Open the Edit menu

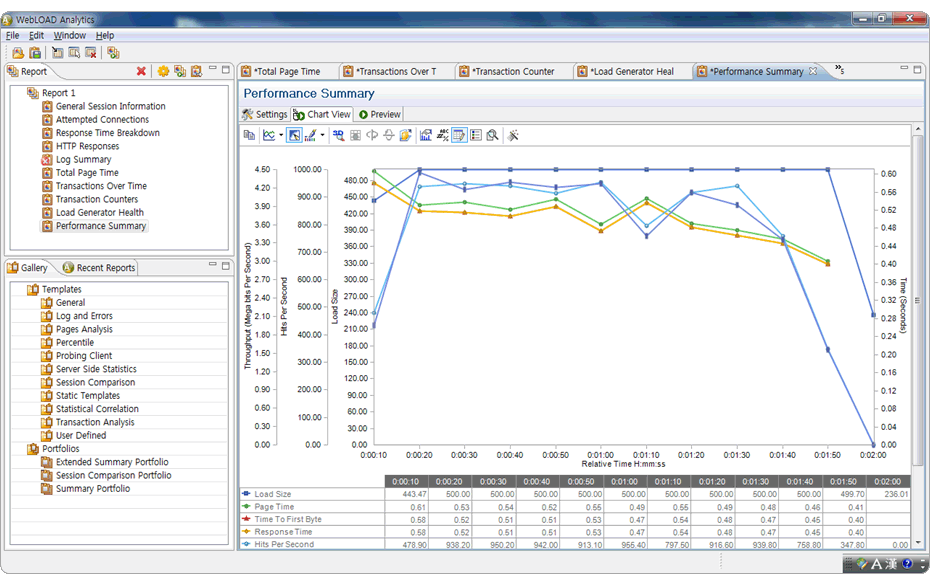point(36,36)
